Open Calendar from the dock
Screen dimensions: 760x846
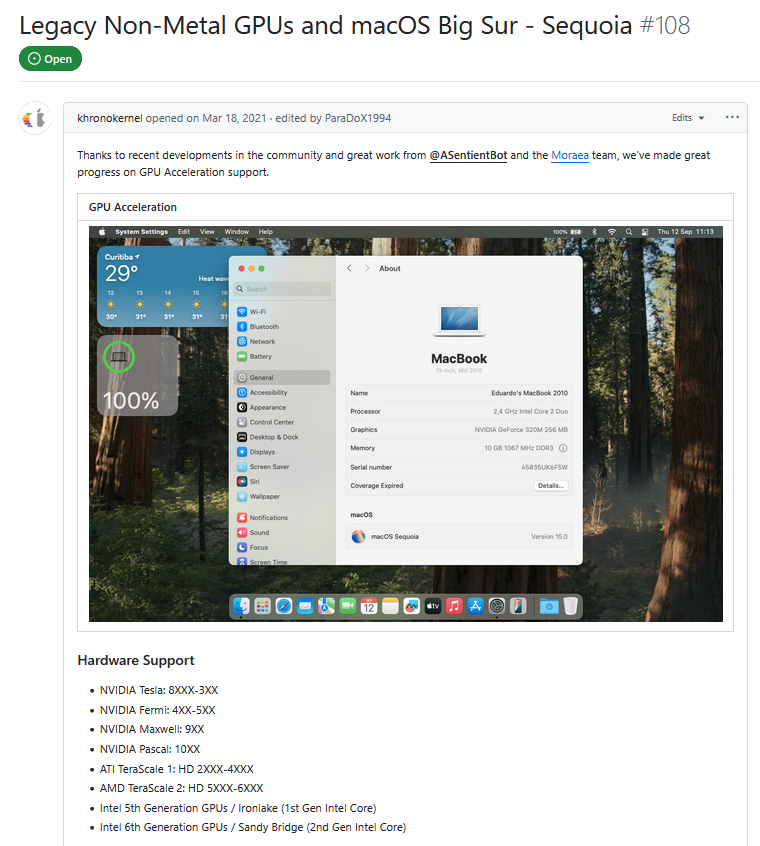(x=369, y=606)
